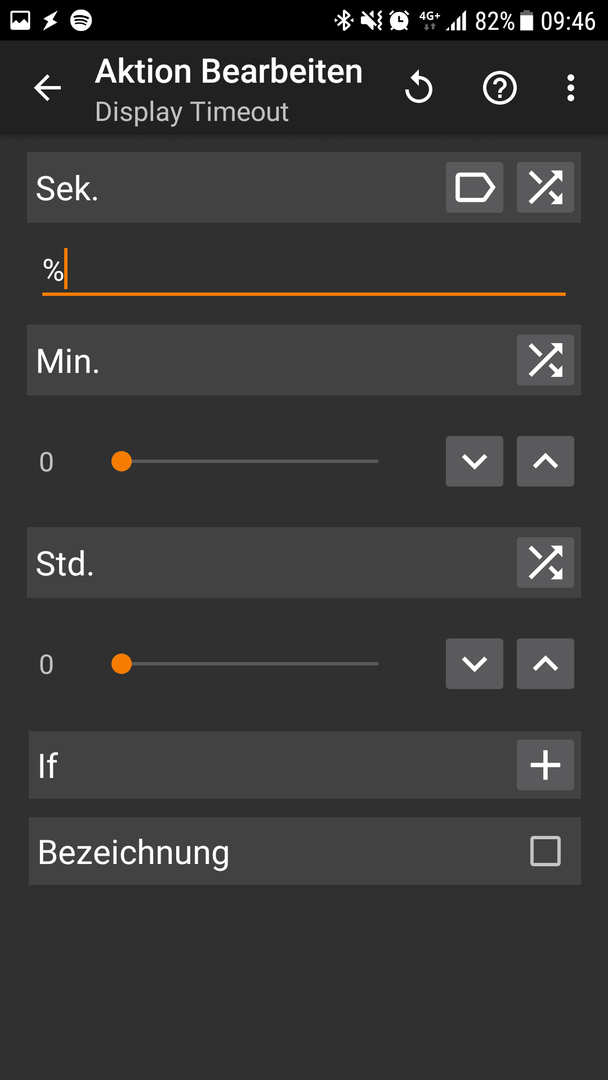
Task: Toggle the shuffle icon beside Std.
Action: coord(545,563)
